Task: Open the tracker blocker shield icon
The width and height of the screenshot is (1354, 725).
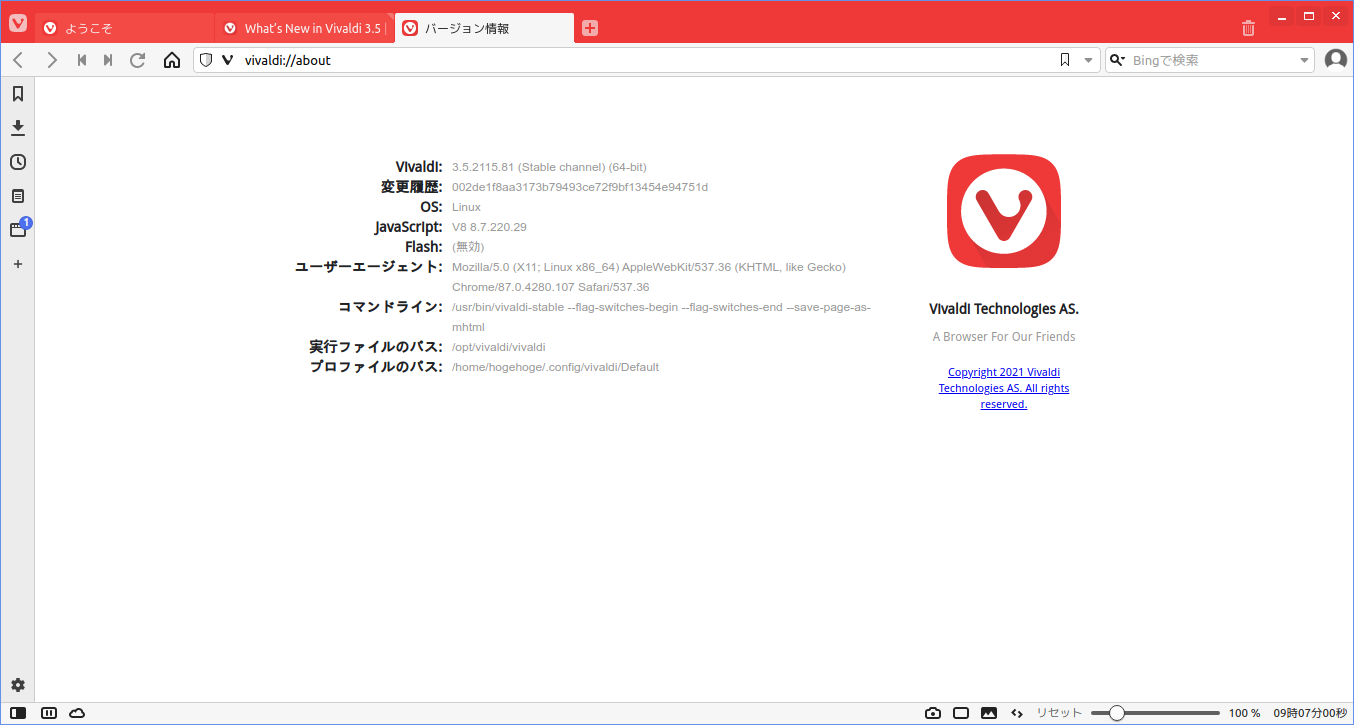Action: [206, 60]
